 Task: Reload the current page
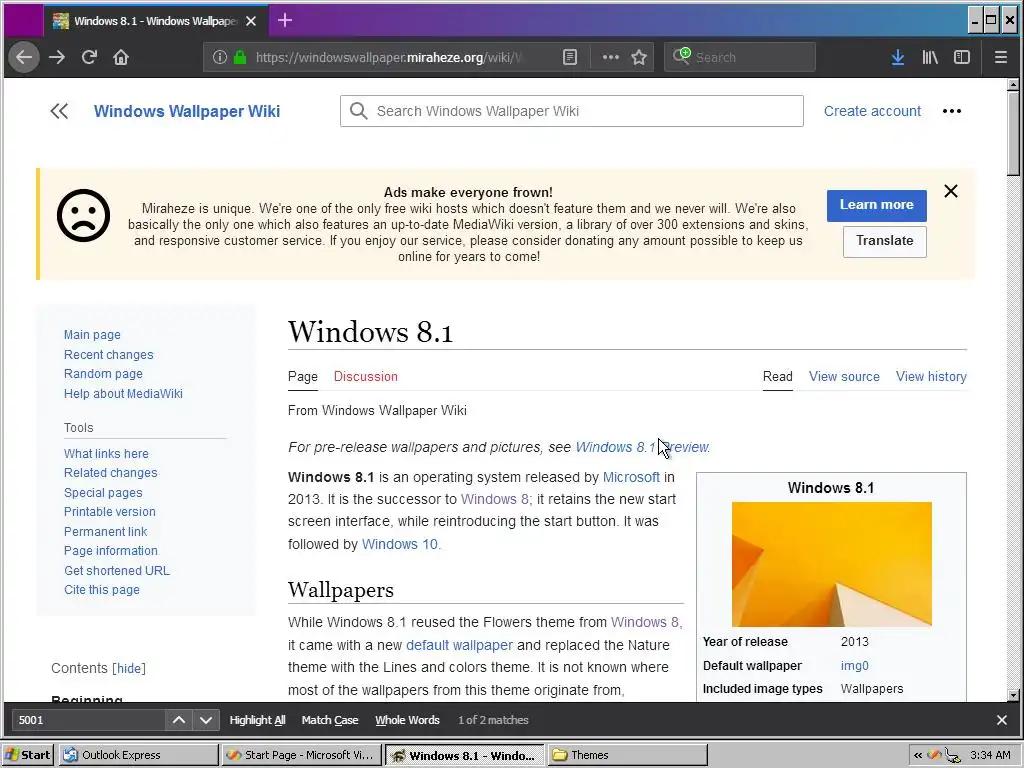click(89, 57)
